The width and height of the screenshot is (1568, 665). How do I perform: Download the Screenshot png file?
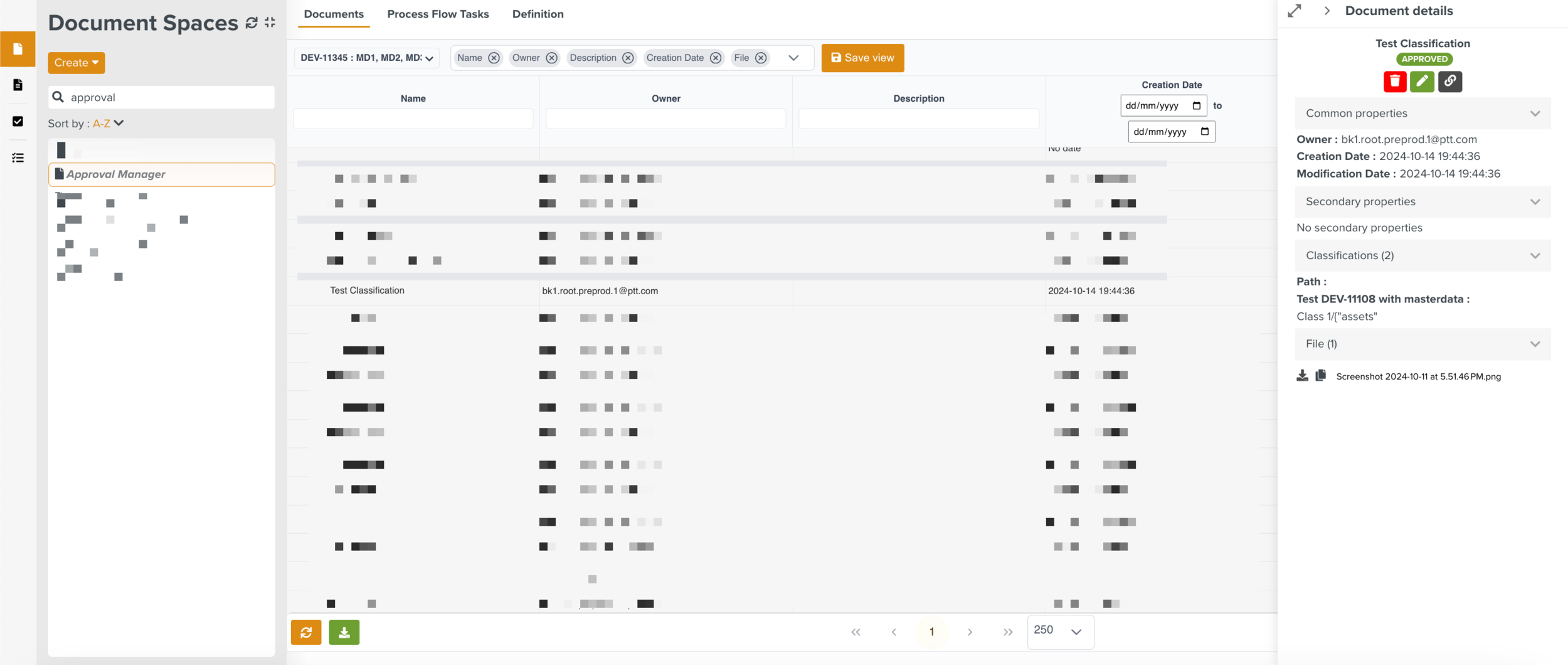click(x=1303, y=376)
